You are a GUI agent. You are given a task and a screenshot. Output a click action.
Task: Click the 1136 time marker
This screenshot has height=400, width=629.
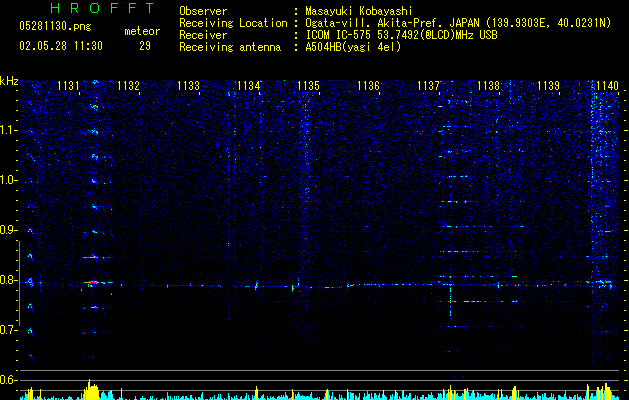[368, 85]
